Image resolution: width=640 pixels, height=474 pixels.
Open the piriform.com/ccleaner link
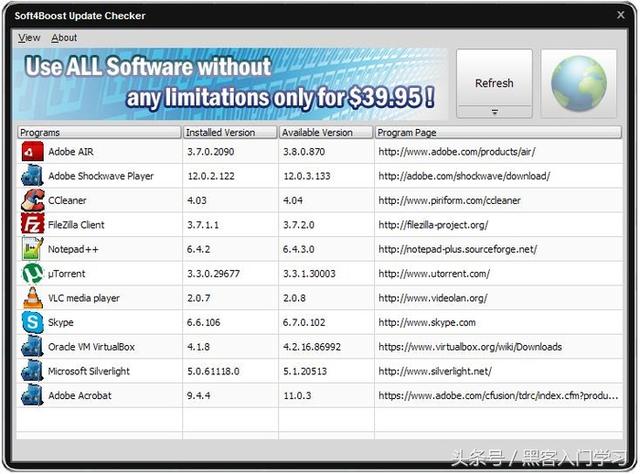[x=449, y=200]
